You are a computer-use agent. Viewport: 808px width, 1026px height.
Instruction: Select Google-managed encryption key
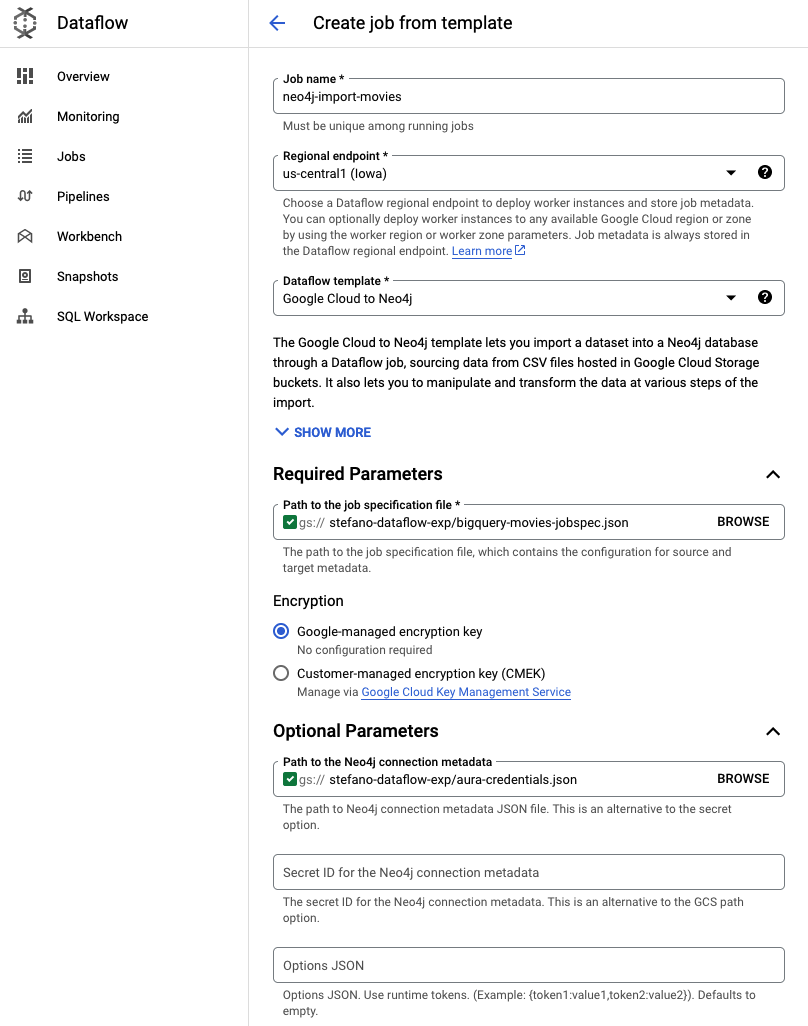point(281,631)
